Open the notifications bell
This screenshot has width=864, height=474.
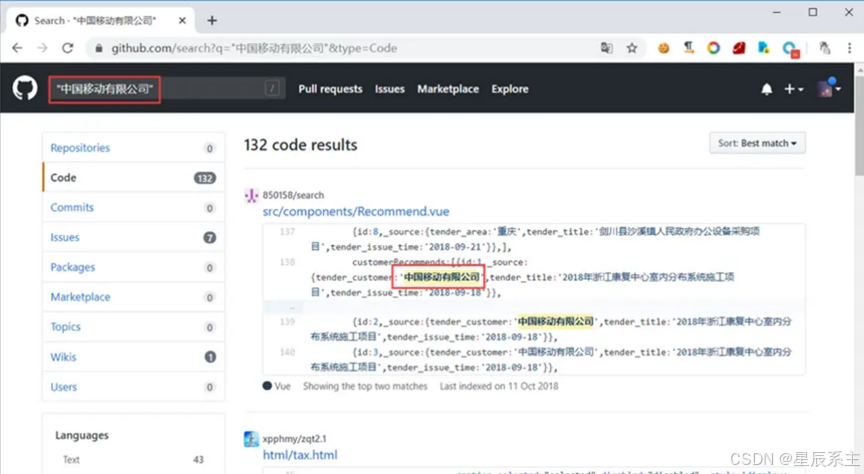point(766,89)
